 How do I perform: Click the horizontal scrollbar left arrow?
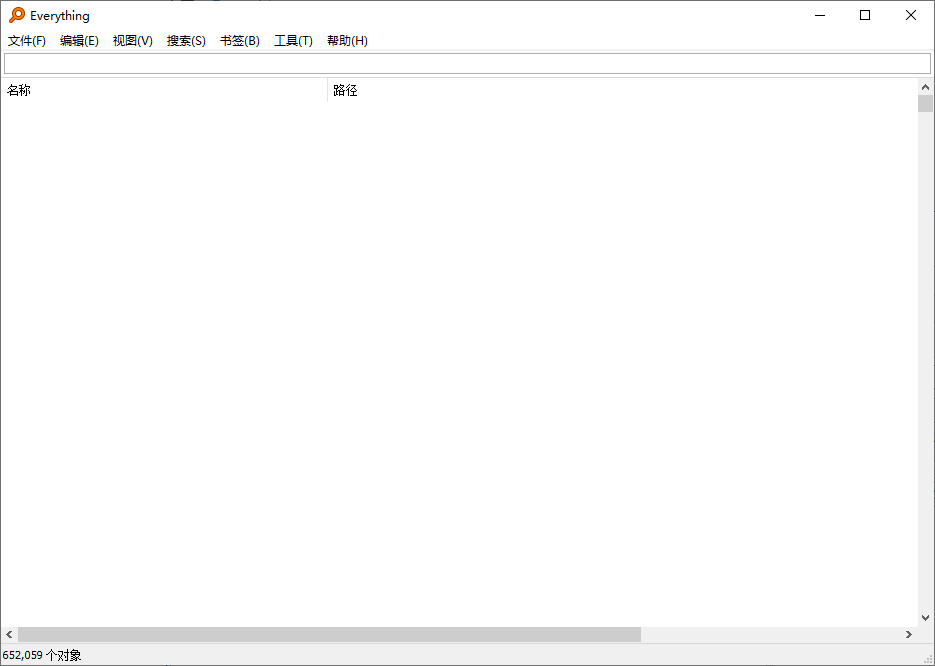point(9,634)
